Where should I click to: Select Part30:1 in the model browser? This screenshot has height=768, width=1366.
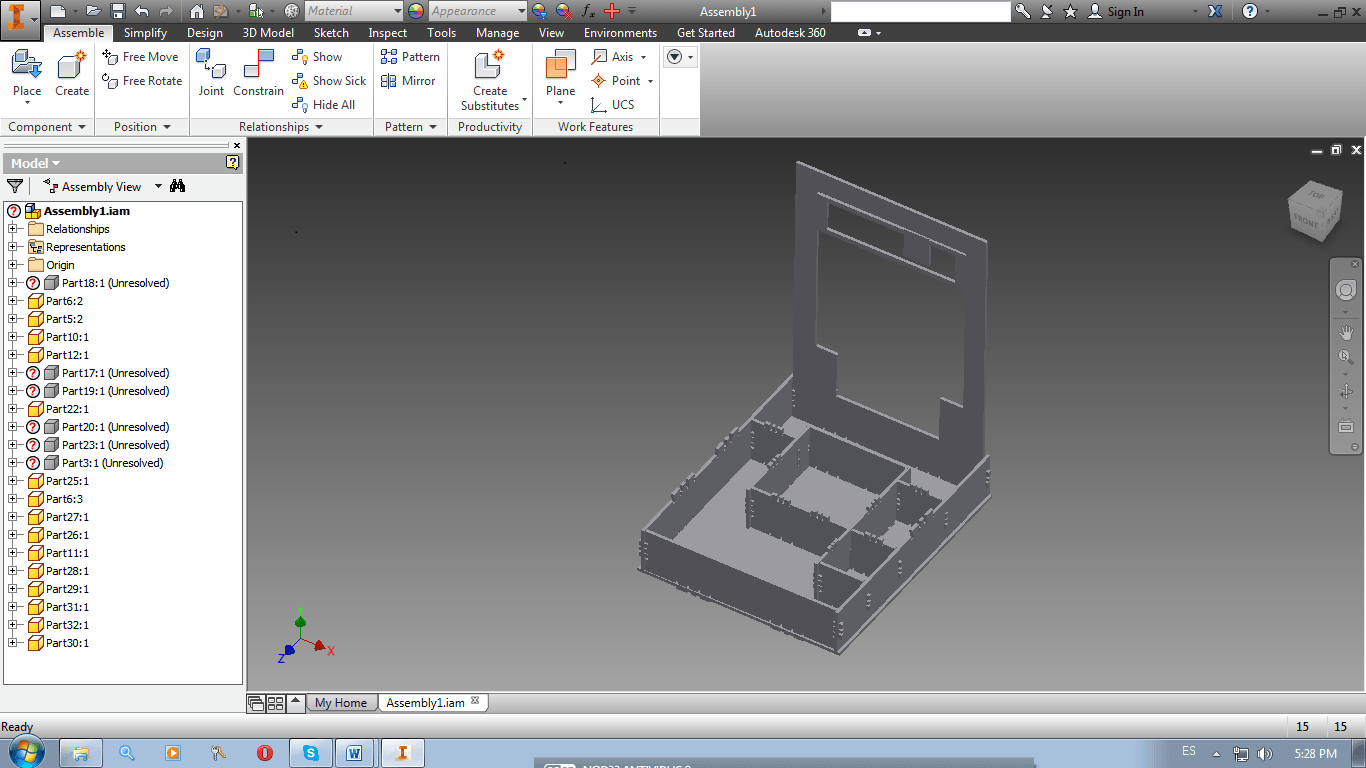67,643
